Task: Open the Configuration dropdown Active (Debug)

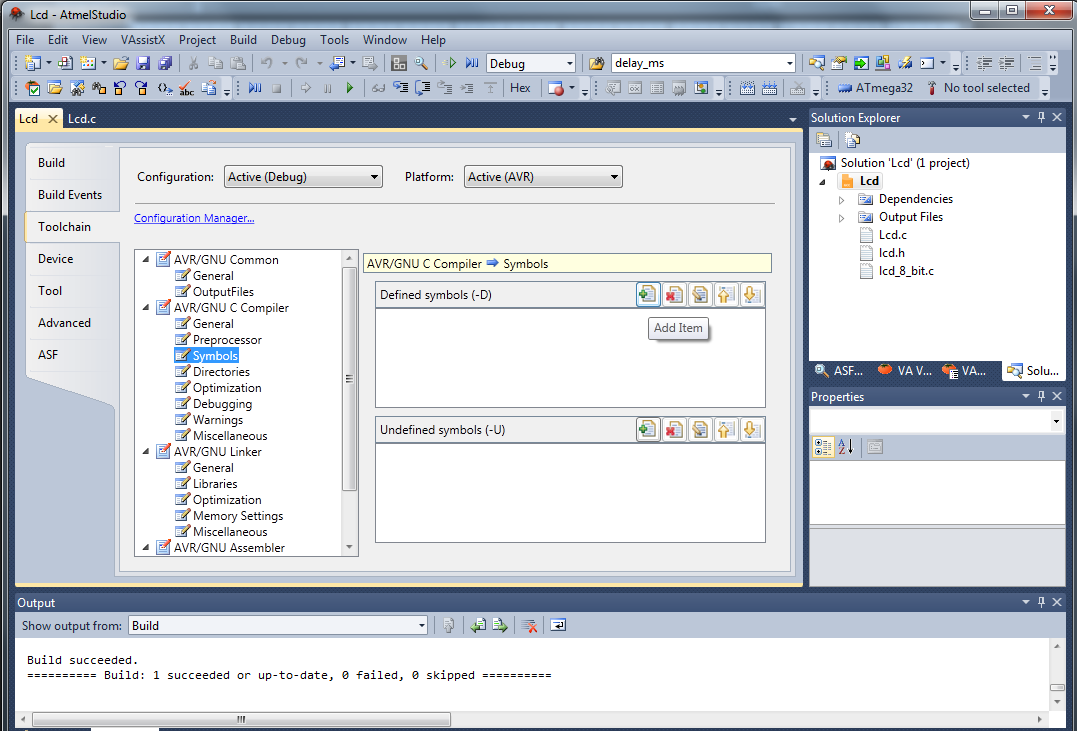Action: click(x=303, y=177)
